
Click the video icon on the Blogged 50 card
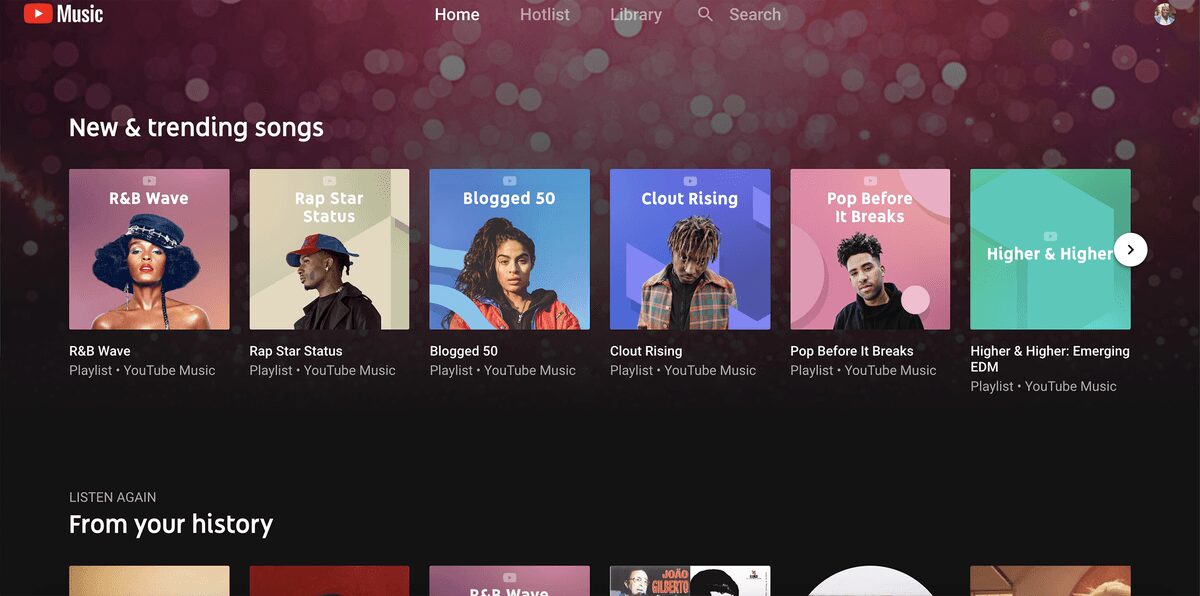click(509, 181)
